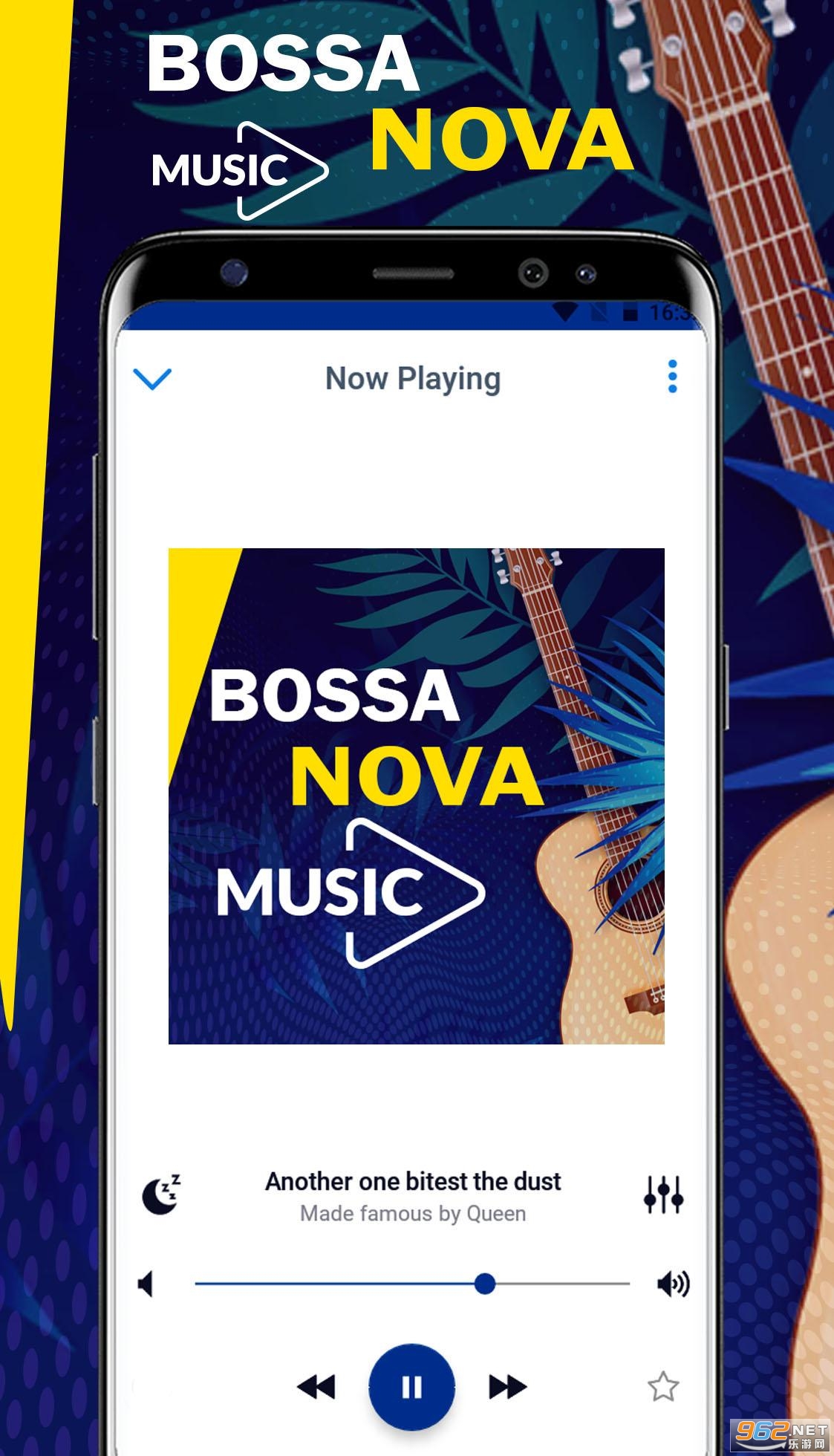This screenshot has height=1456, width=834.
Task: Toggle the favorite star outline
Action: [x=663, y=1386]
